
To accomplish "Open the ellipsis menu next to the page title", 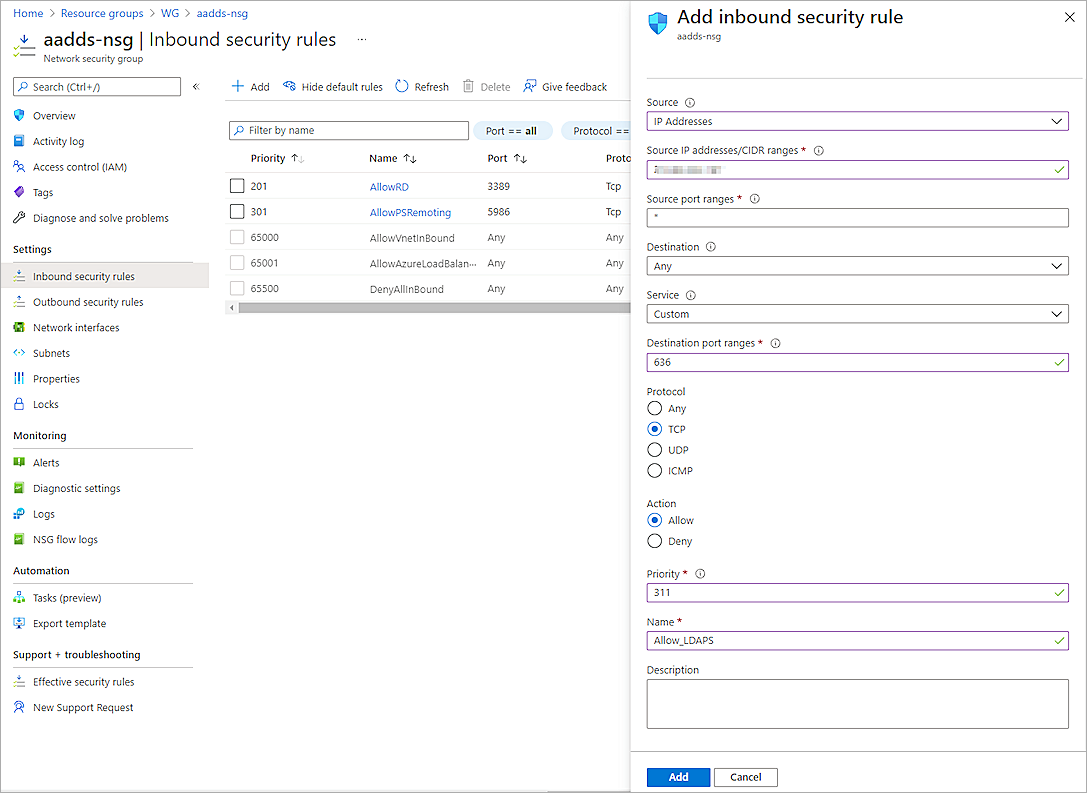I will pos(360,38).
